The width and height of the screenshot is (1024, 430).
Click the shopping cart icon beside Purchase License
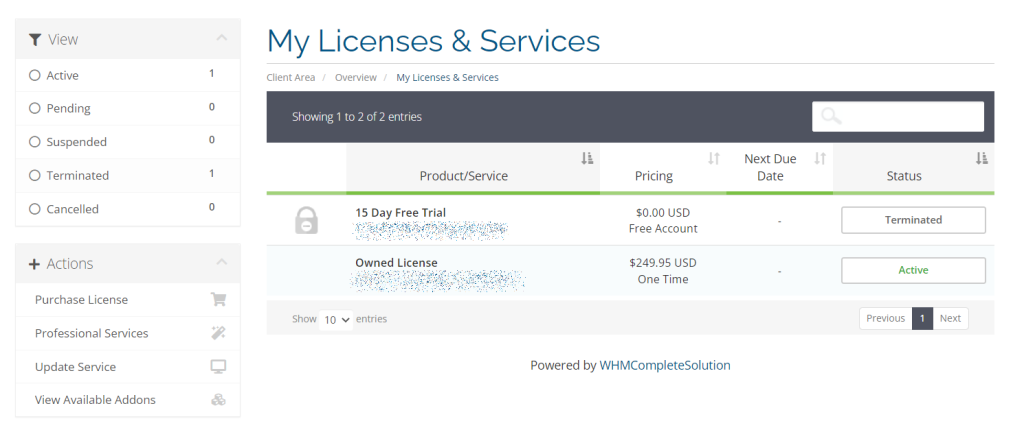[218, 299]
